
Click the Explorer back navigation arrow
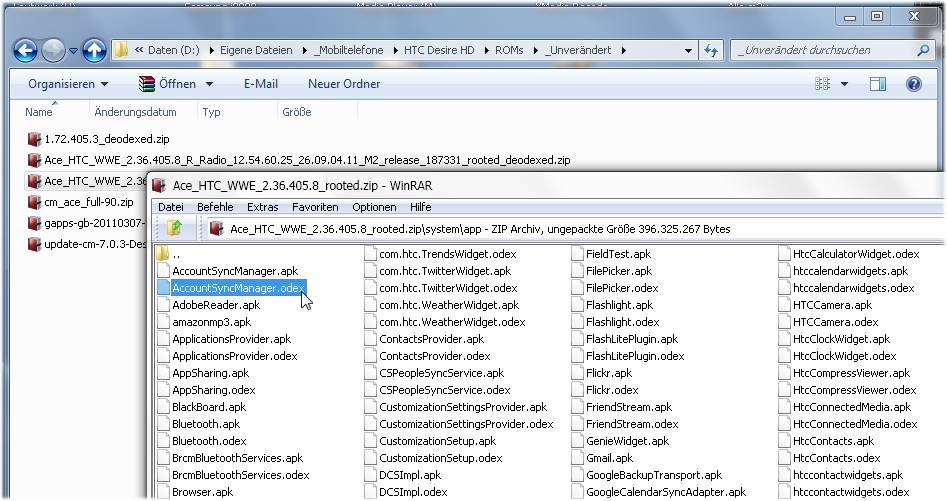pos(25,51)
